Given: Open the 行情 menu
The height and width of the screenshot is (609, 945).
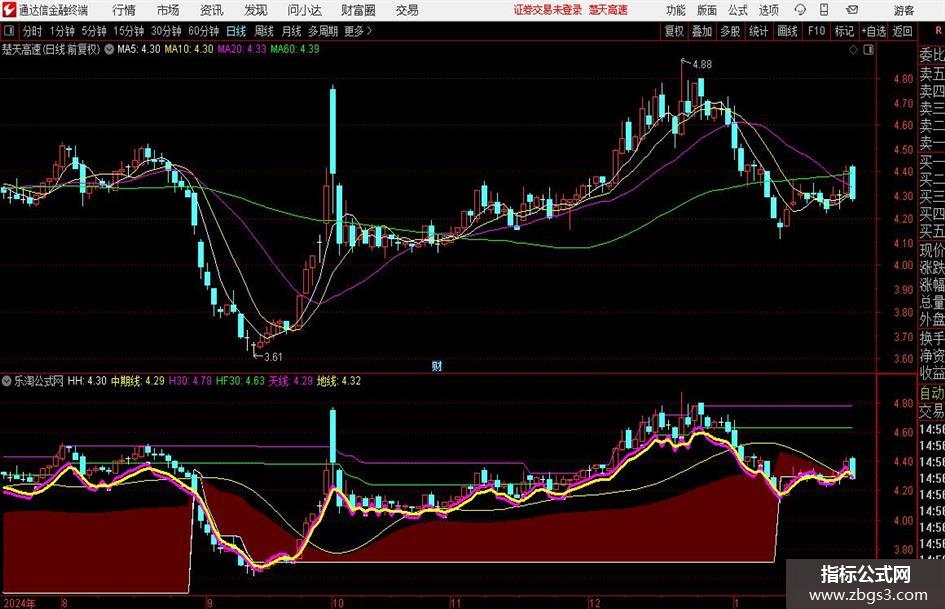Looking at the screenshot, I should click(x=124, y=10).
